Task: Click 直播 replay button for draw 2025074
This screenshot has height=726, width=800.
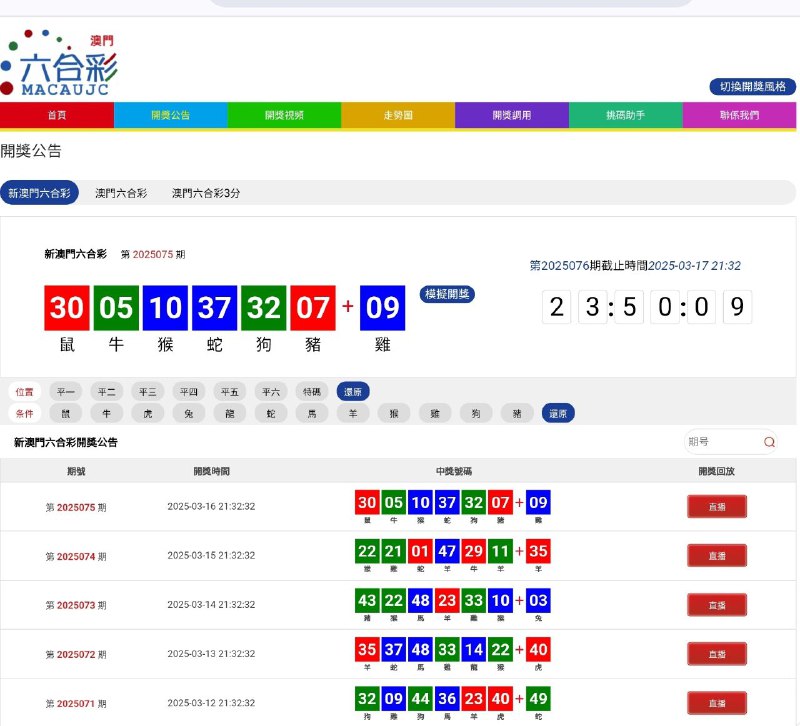Action: coord(717,556)
